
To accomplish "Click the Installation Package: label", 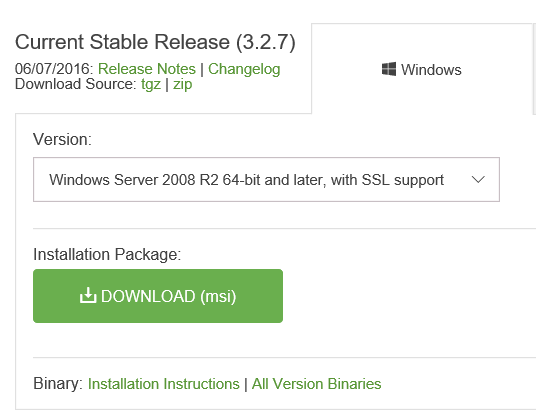I will [x=107, y=255].
